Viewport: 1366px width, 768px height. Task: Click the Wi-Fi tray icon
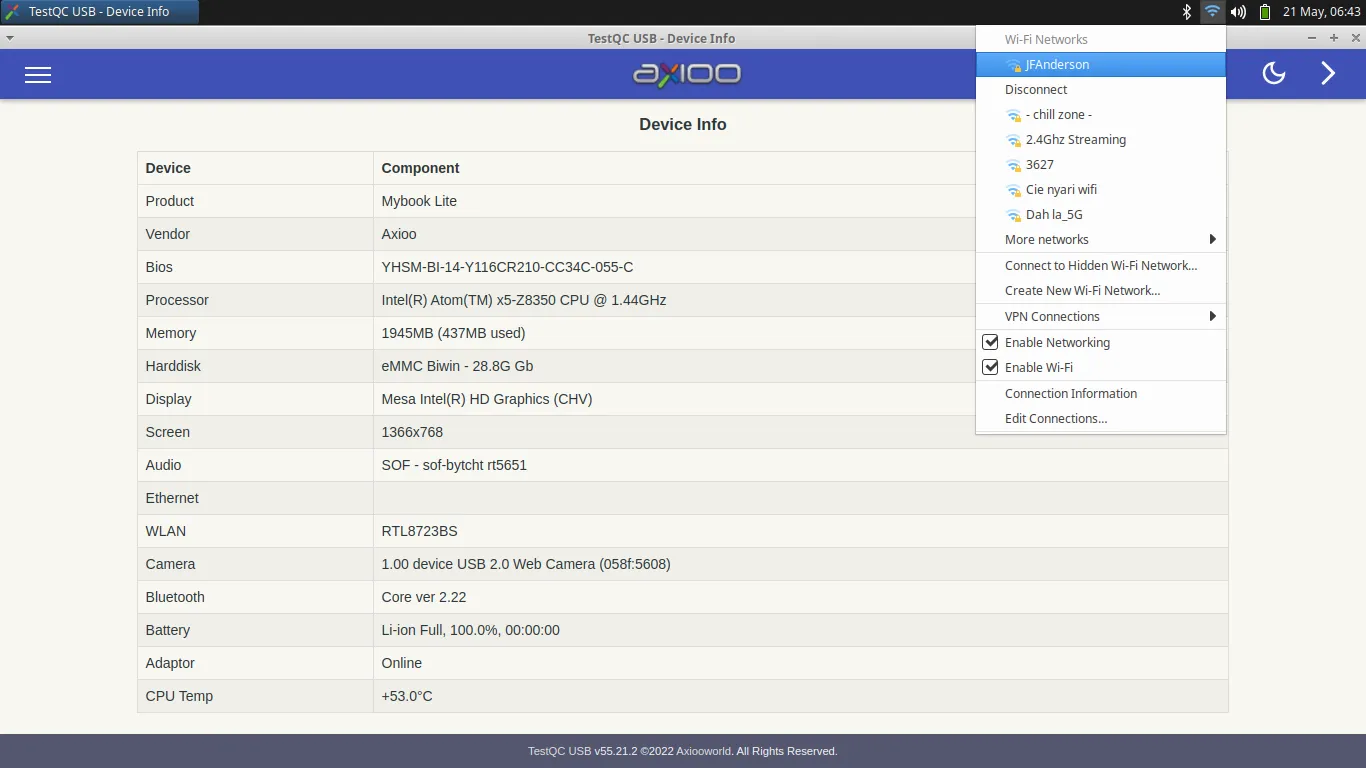point(1212,12)
